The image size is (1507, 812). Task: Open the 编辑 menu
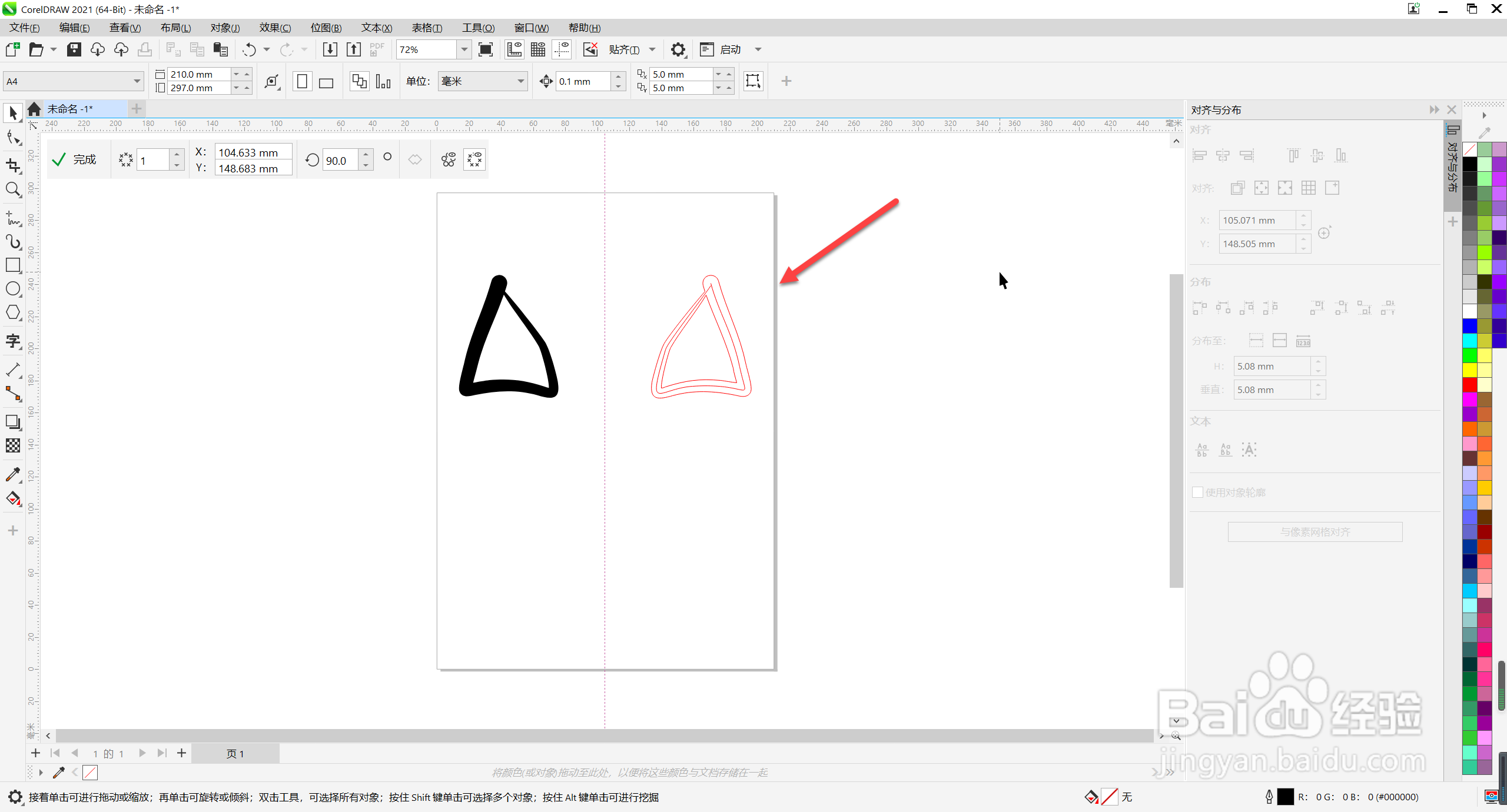75,28
